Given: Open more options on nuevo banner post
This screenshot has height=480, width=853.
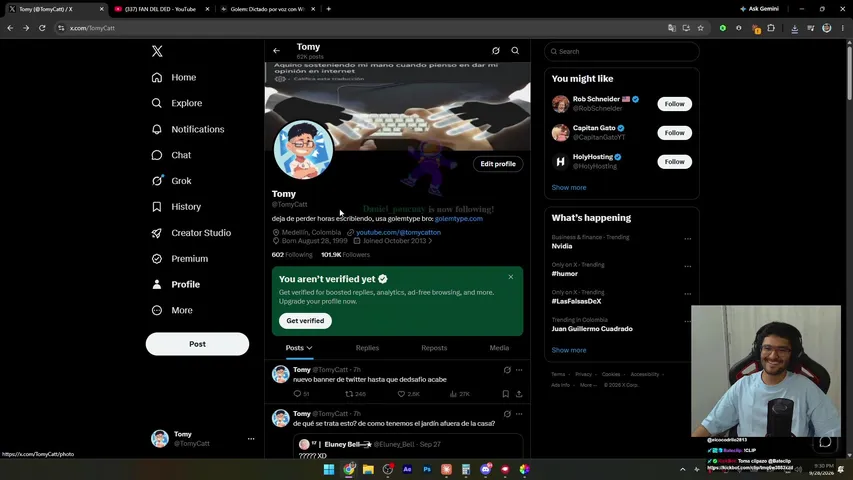Looking at the screenshot, I should click(x=519, y=370).
